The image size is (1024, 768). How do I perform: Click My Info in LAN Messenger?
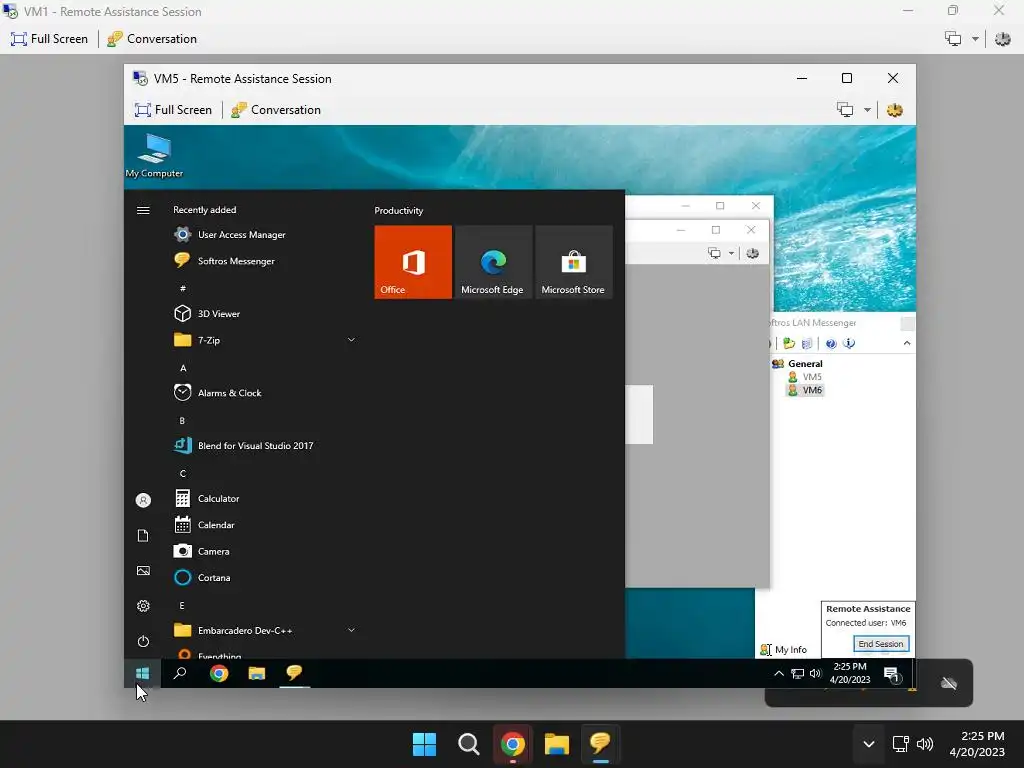point(784,650)
